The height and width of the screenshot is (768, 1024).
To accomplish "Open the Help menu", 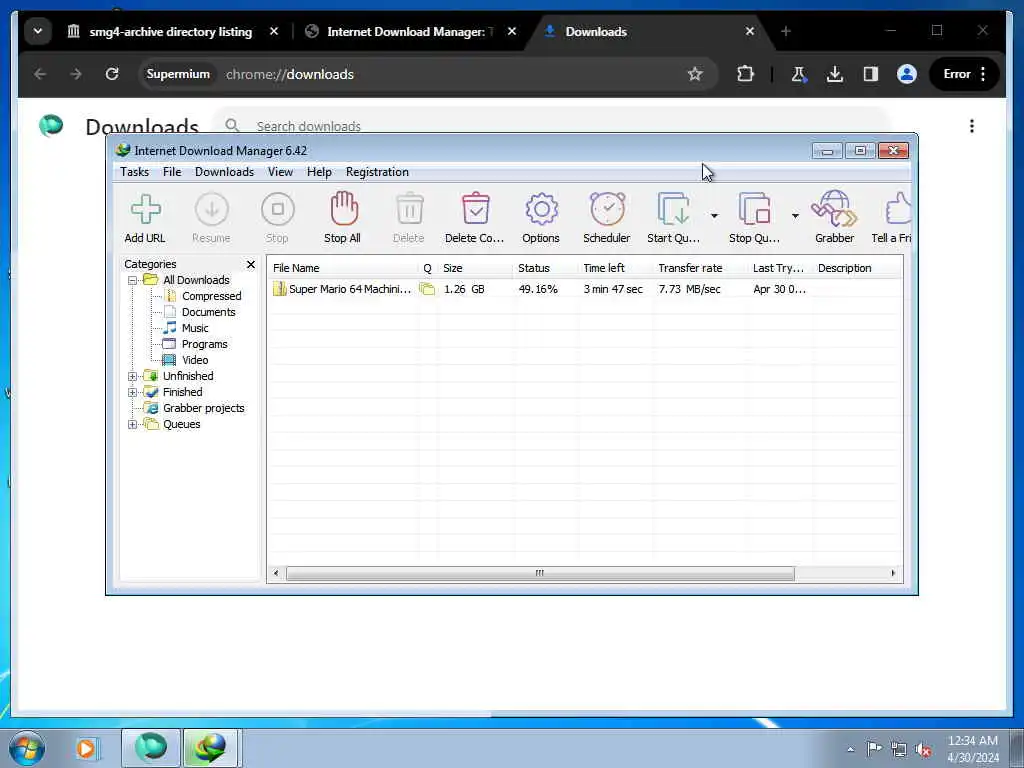I will (x=319, y=172).
